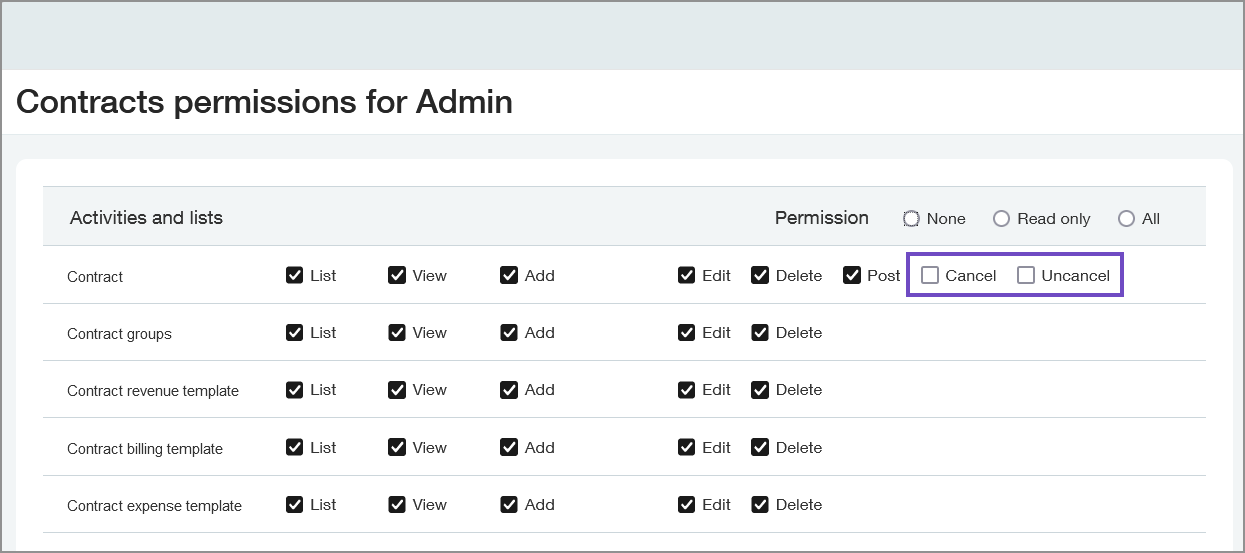Viewport: 1245px width, 553px height.
Task: Toggle View checkbox for Contract groups
Action: [x=397, y=333]
